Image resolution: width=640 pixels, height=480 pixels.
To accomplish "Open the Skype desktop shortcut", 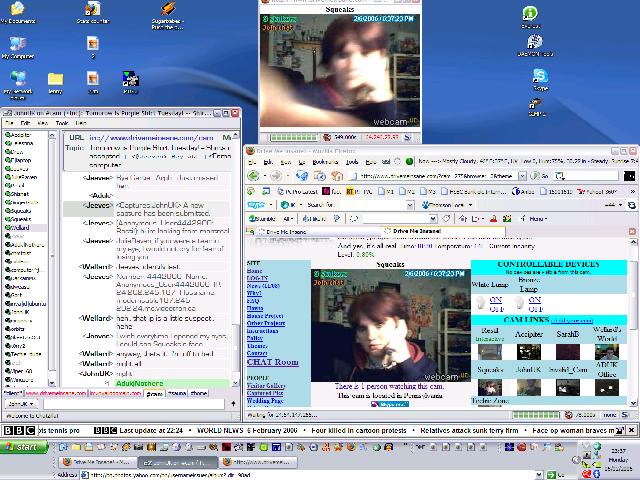I will click(x=541, y=78).
